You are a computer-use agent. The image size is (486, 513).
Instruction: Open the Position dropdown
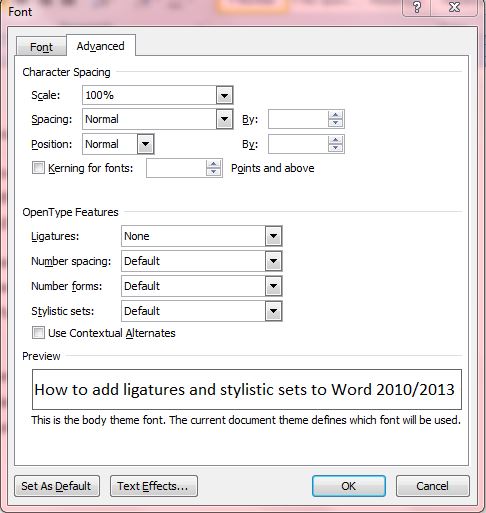145,144
